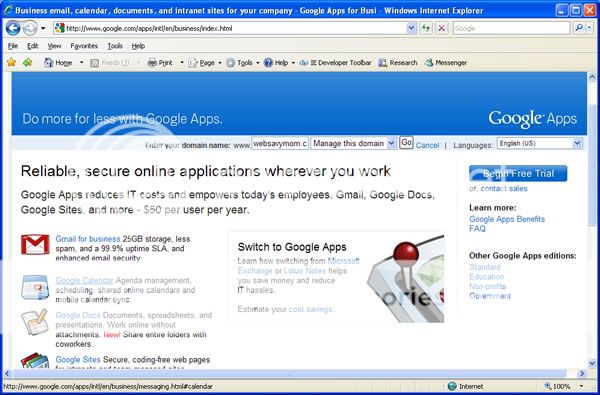The image size is (600, 395).
Task: Click the Gmail envelope icon
Action: click(x=35, y=245)
